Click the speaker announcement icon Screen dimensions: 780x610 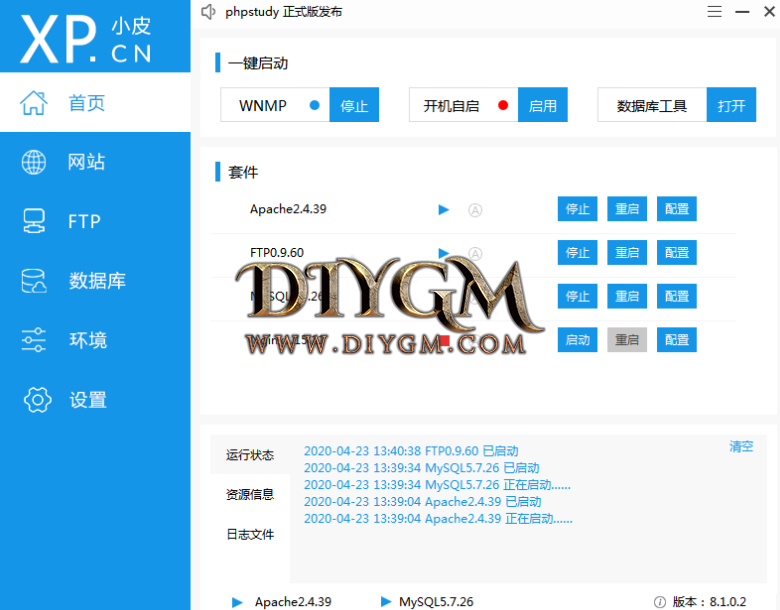(208, 12)
